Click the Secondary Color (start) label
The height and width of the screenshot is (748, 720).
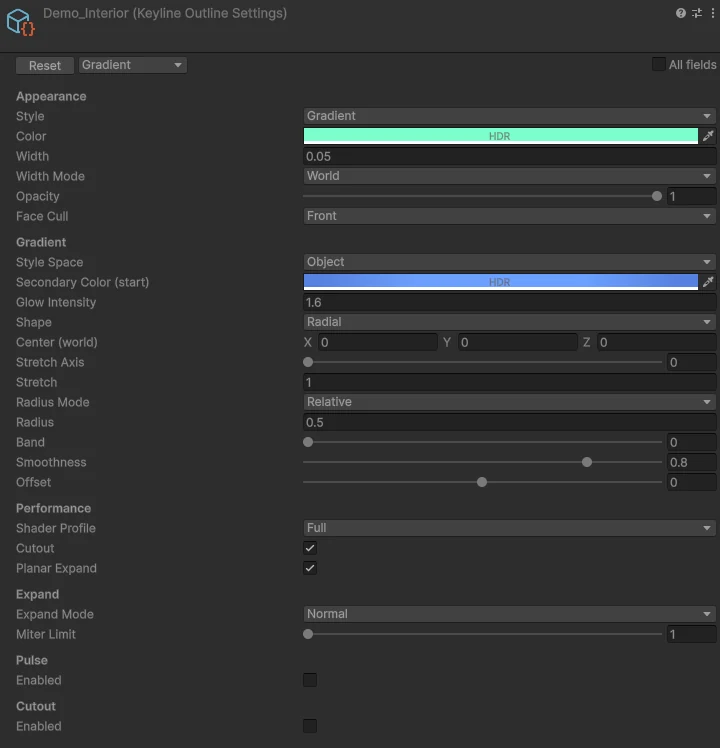[83, 282]
